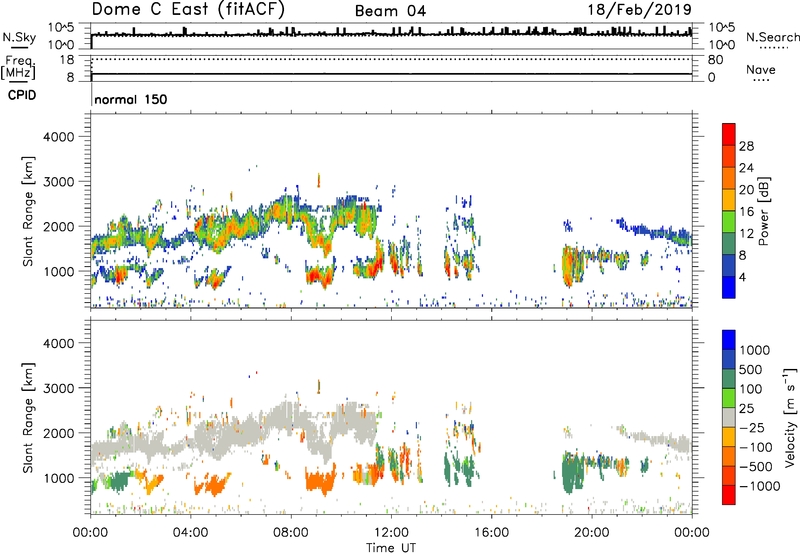This screenshot has width=800, height=554.
Task: Select the '20' power colorbar label
Action: pyautogui.click(x=746, y=190)
